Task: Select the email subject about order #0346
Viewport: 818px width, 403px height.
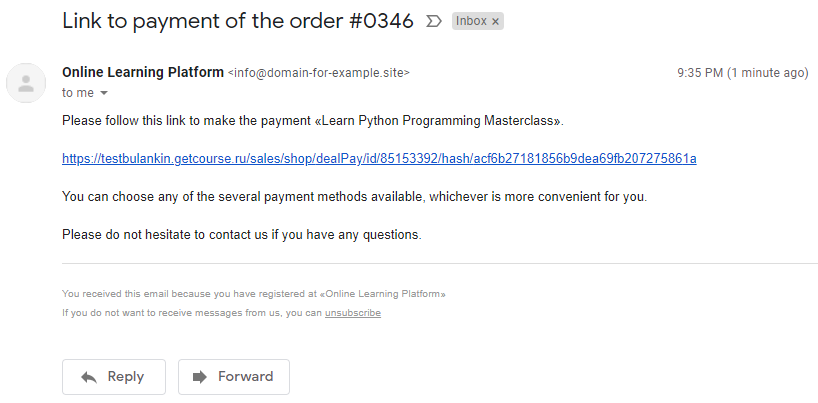Action: click(x=238, y=21)
